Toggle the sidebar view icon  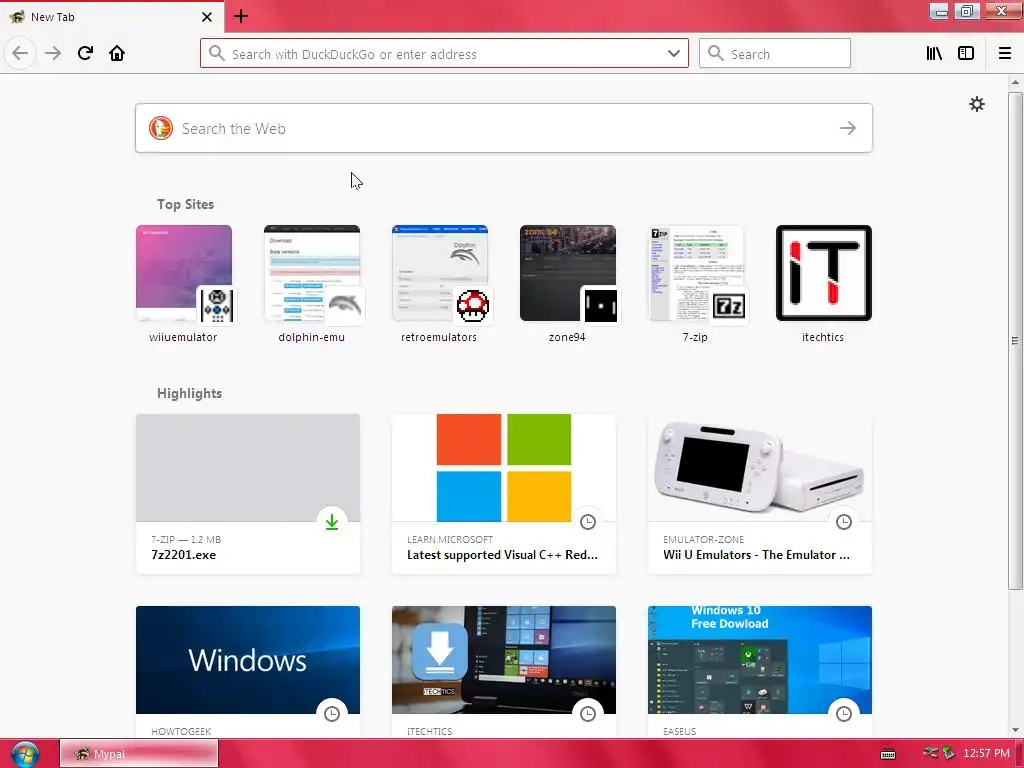(965, 54)
